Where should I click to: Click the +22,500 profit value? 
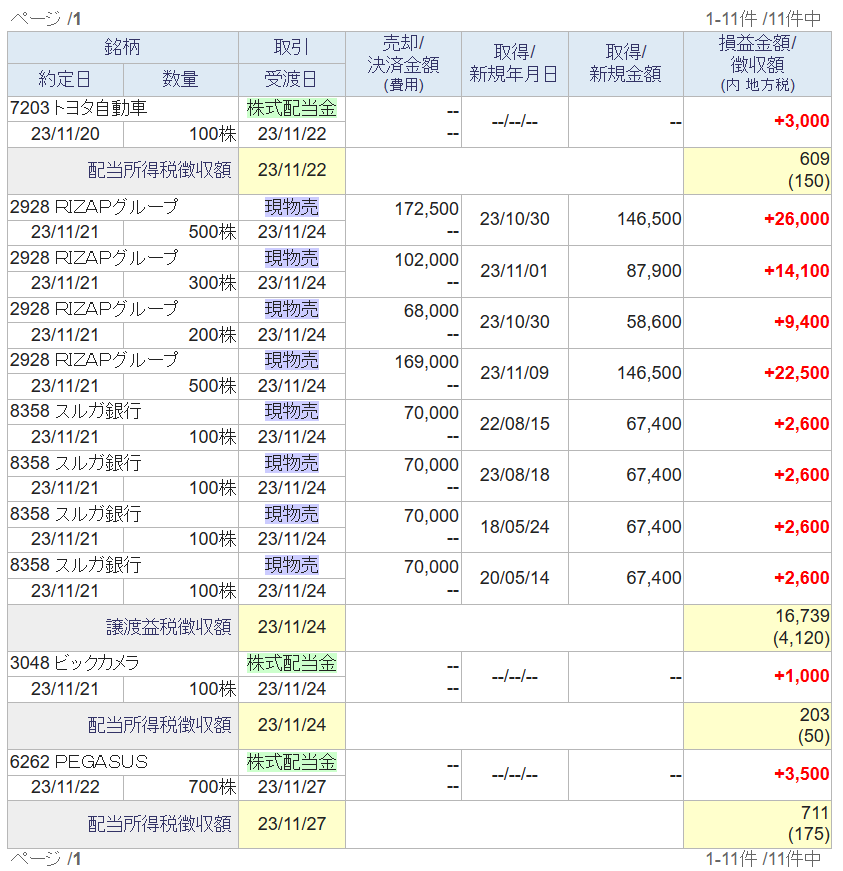pyautogui.click(x=796, y=373)
